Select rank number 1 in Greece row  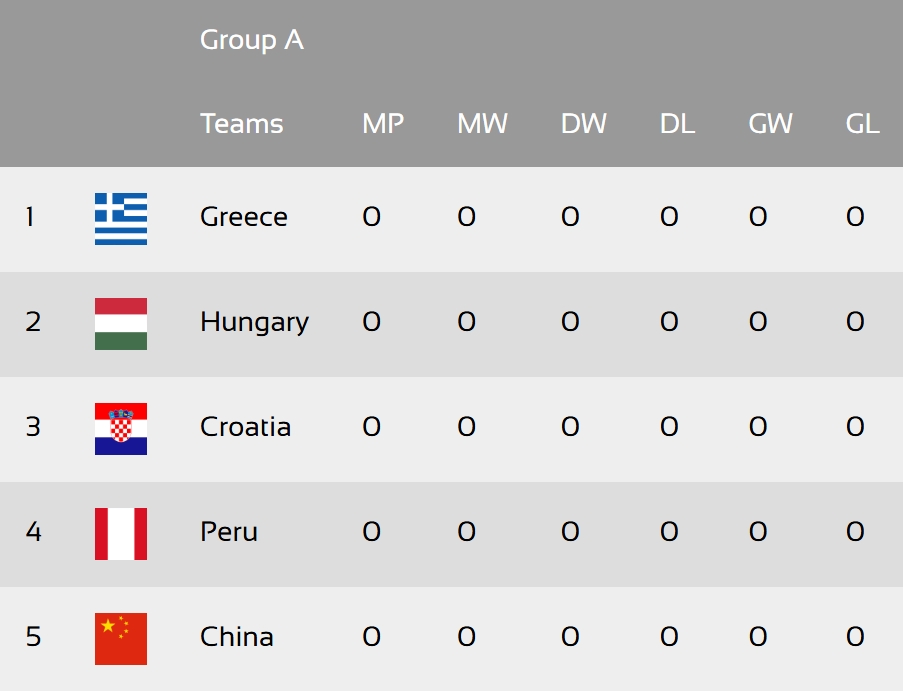point(30,217)
